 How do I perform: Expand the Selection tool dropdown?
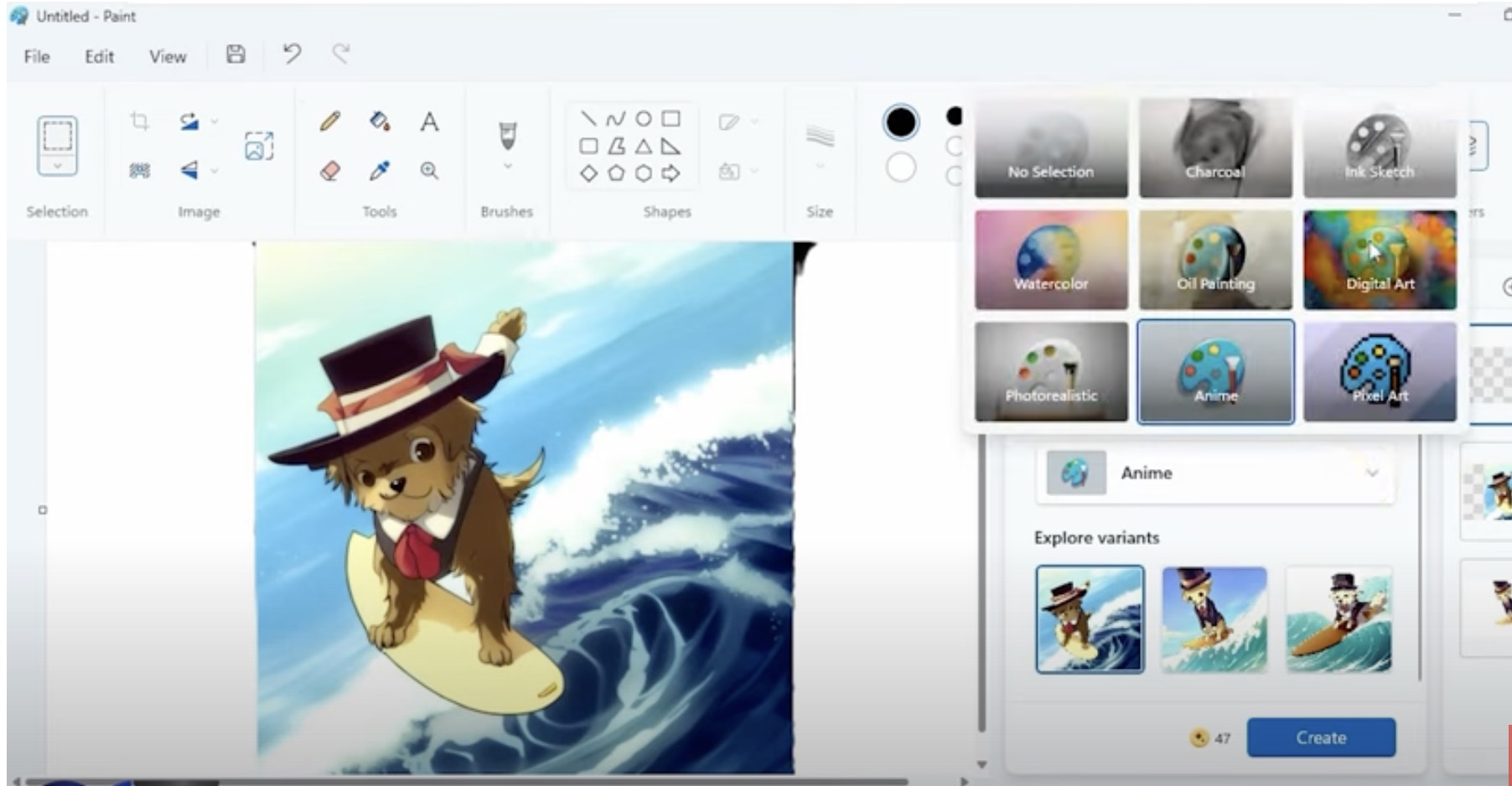tap(57, 166)
